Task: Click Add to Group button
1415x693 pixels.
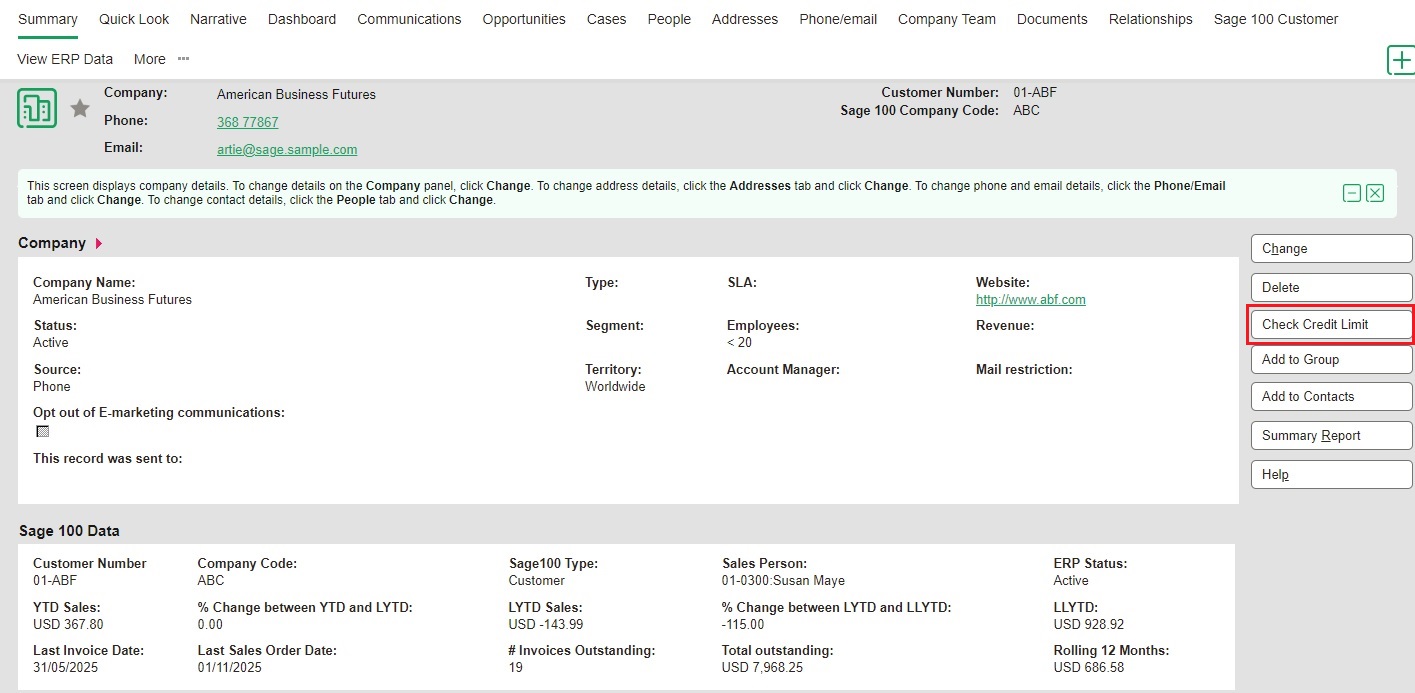Action: coord(1330,360)
